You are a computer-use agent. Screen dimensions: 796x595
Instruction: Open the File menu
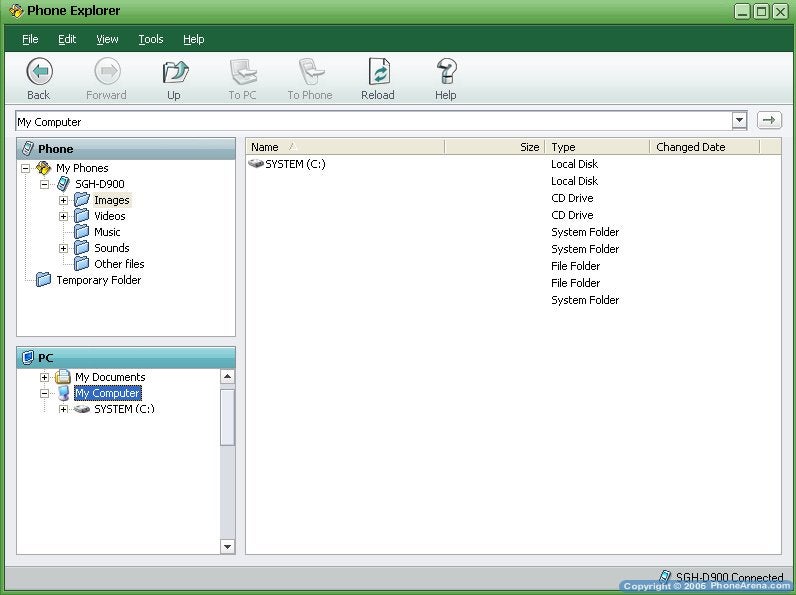click(30, 39)
